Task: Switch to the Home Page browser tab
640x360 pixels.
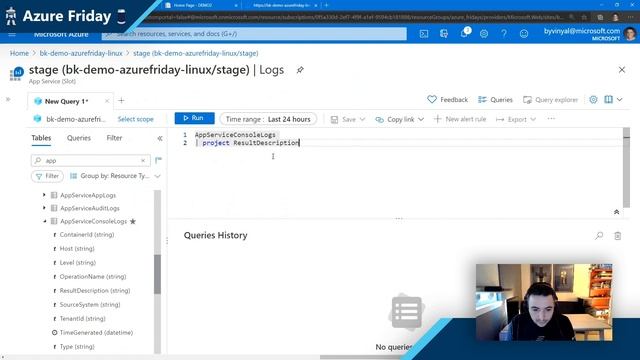Action: pos(200,5)
